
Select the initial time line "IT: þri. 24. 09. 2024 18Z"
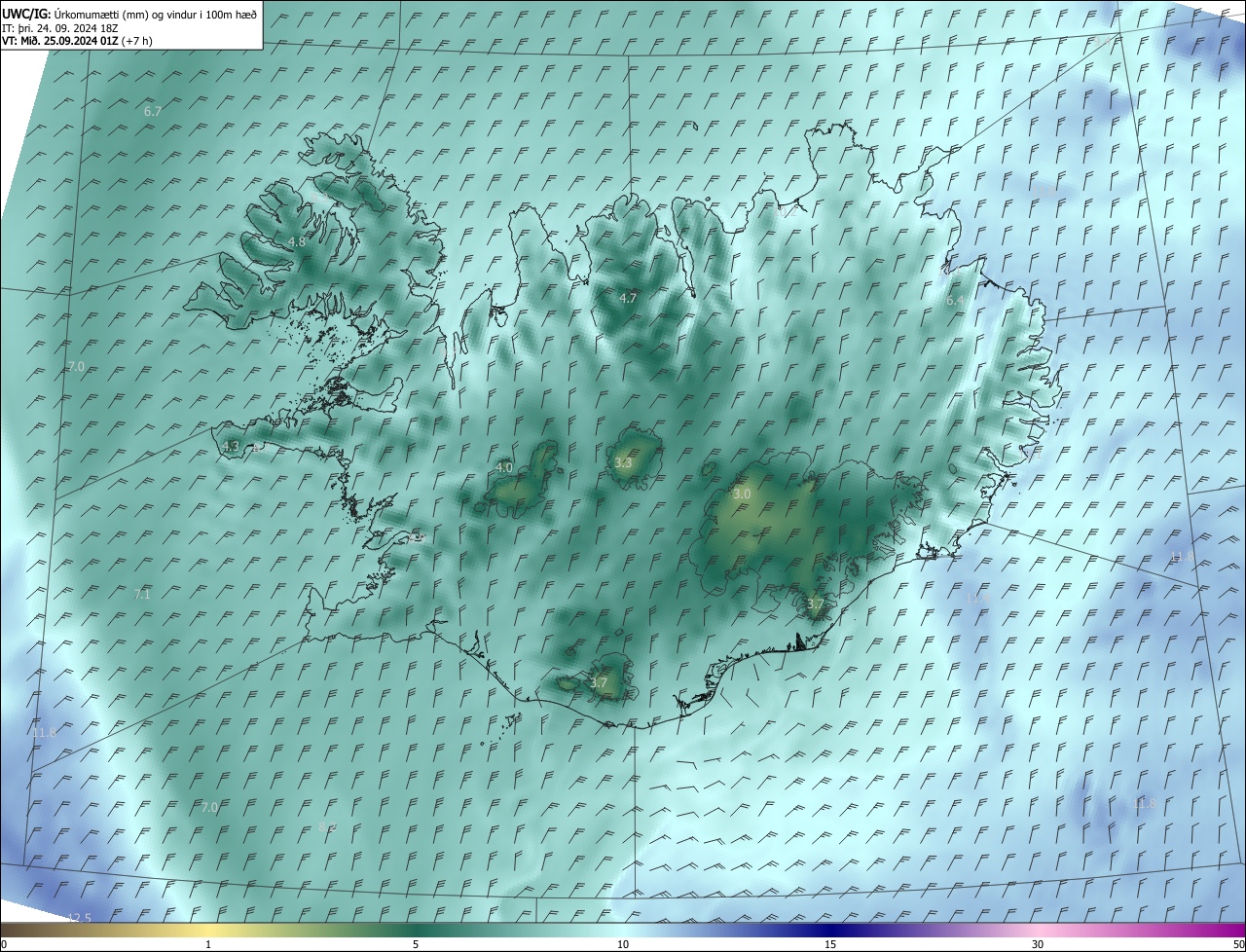coord(60,28)
